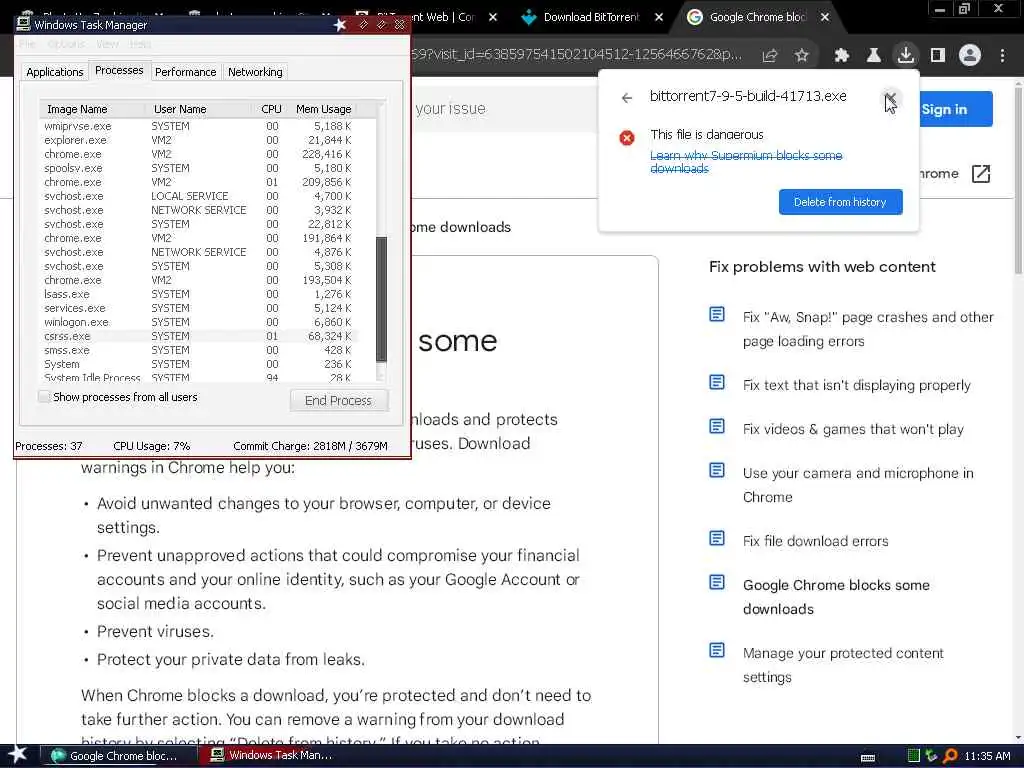The height and width of the screenshot is (768, 1024).
Task: Open the article icon for videos & games
Action: [x=717, y=426]
